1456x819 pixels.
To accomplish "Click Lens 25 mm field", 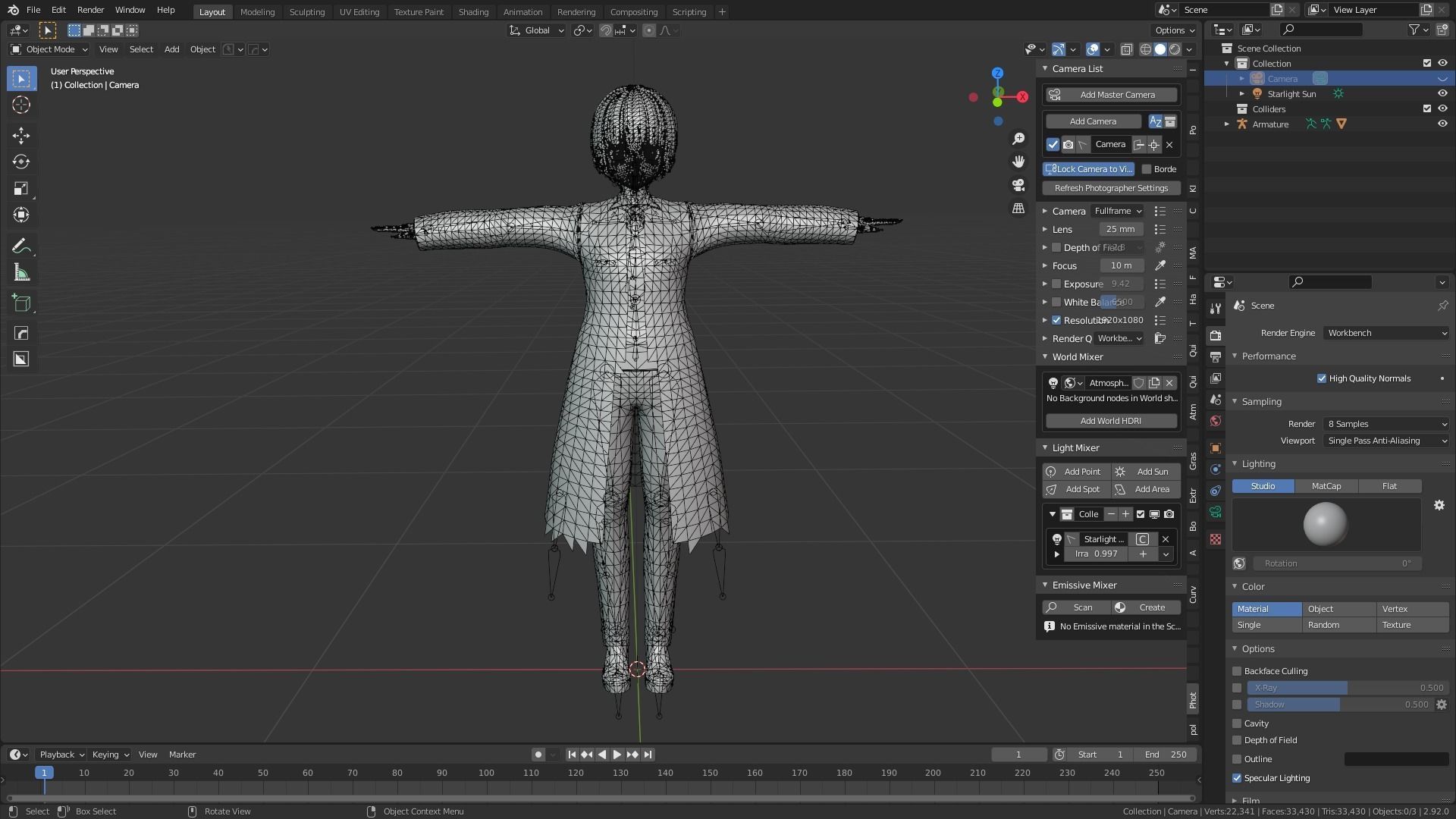I will 1121,229.
